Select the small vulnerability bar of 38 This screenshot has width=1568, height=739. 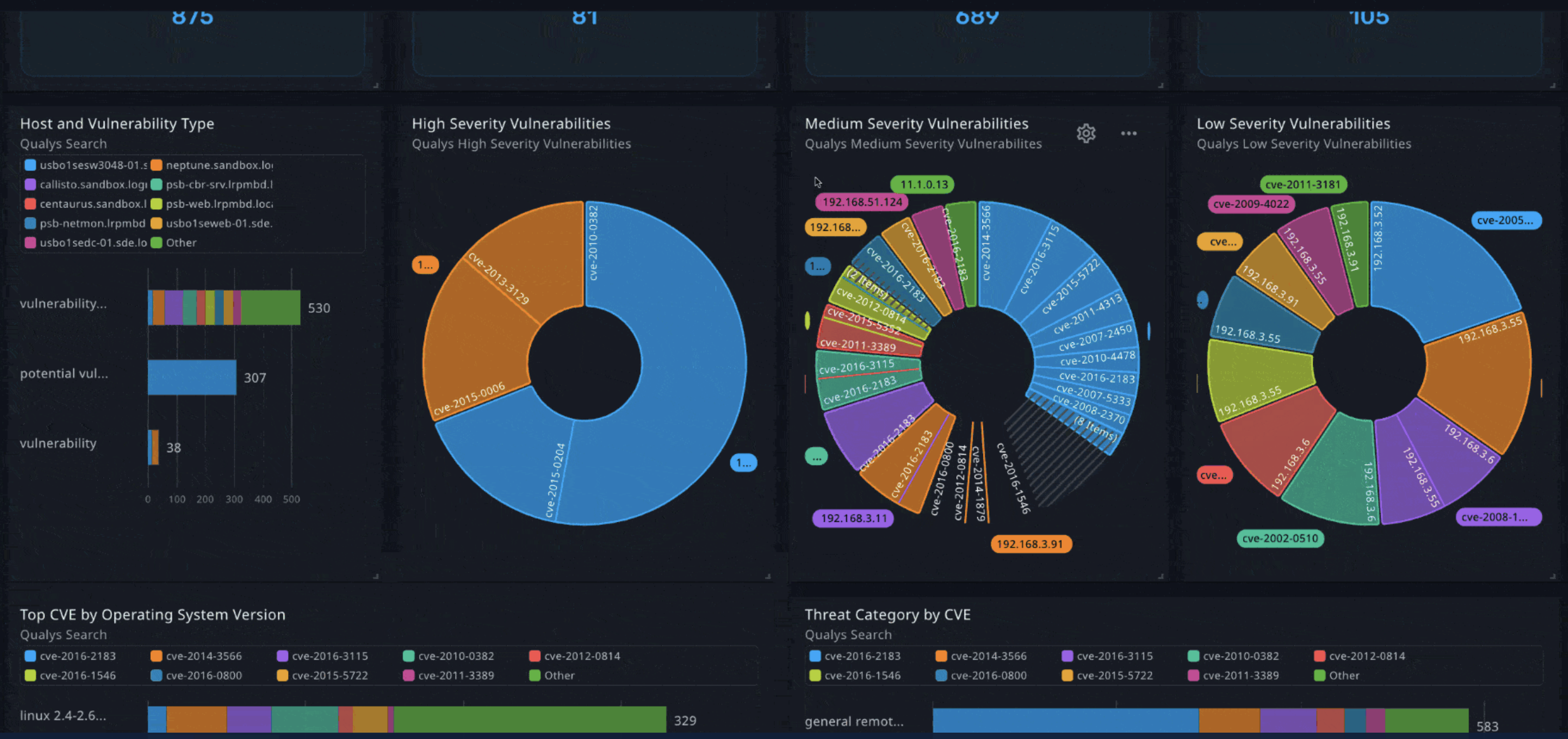(153, 447)
